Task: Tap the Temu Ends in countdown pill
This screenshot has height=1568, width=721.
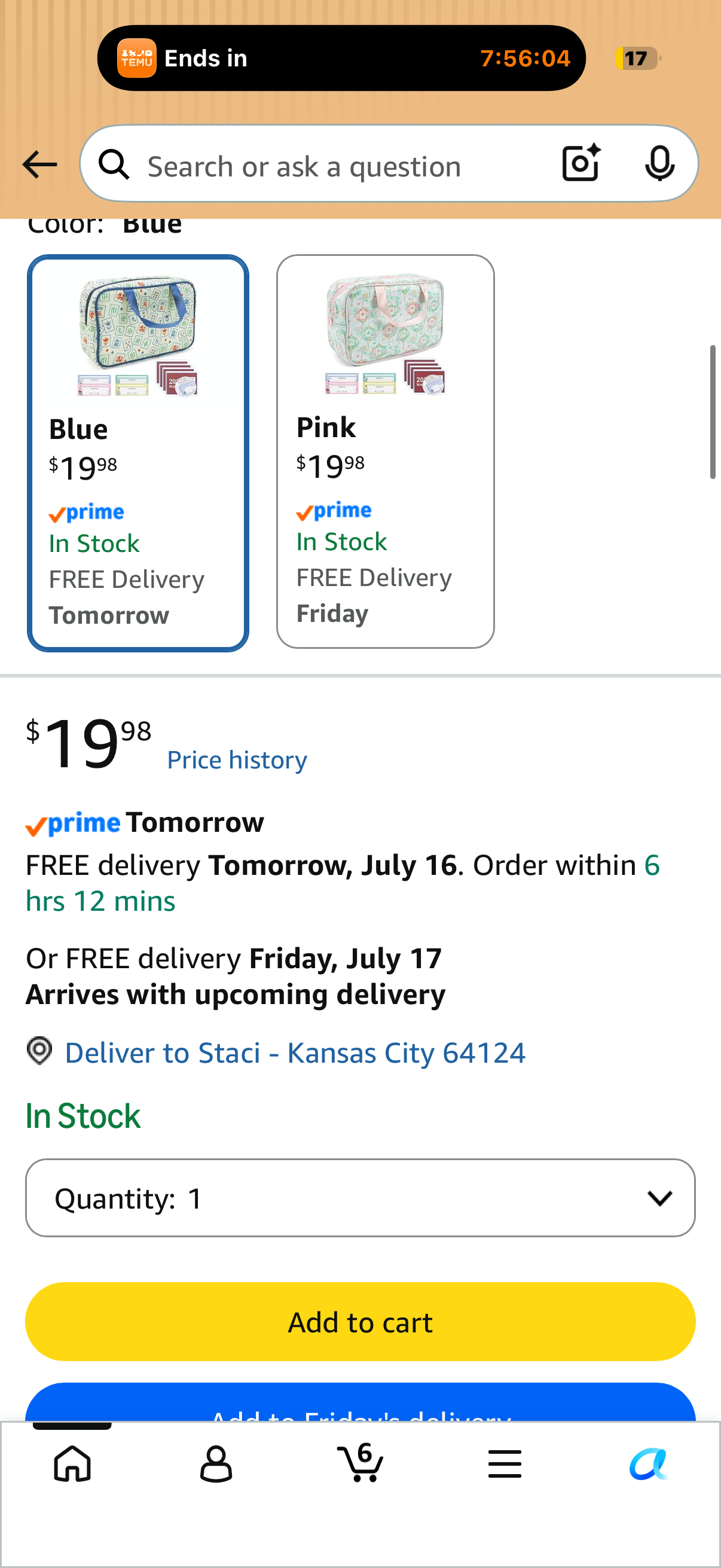Action: pos(341,58)
